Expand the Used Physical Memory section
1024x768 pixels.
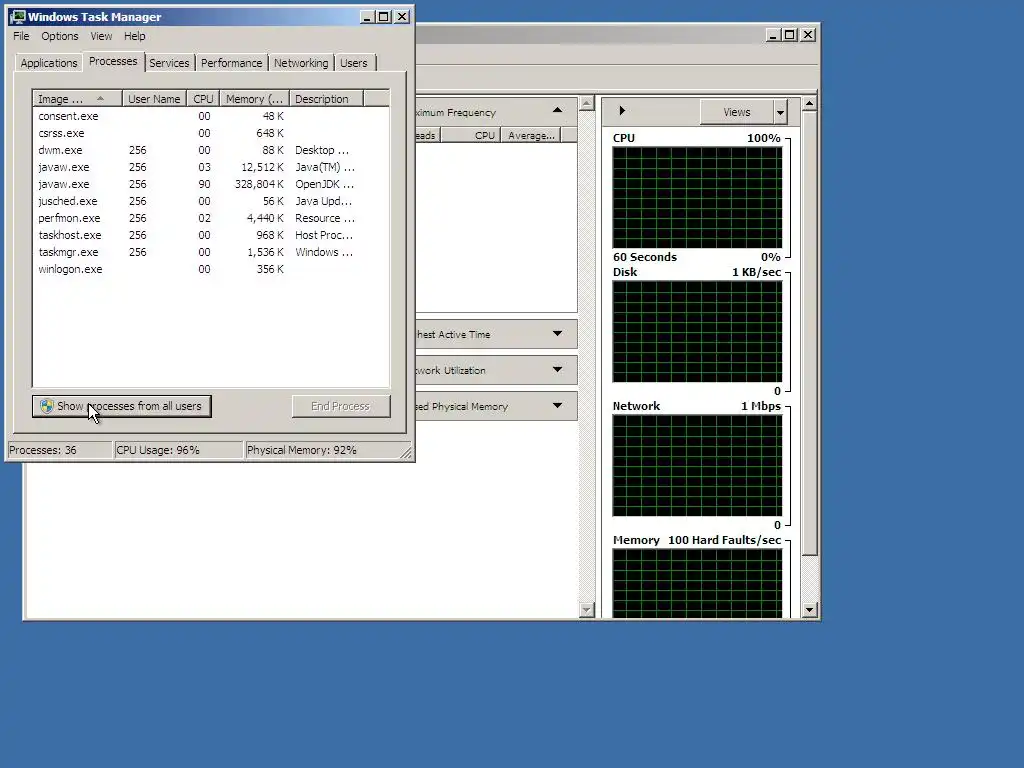pyautogui.click(x=557, y=406)
